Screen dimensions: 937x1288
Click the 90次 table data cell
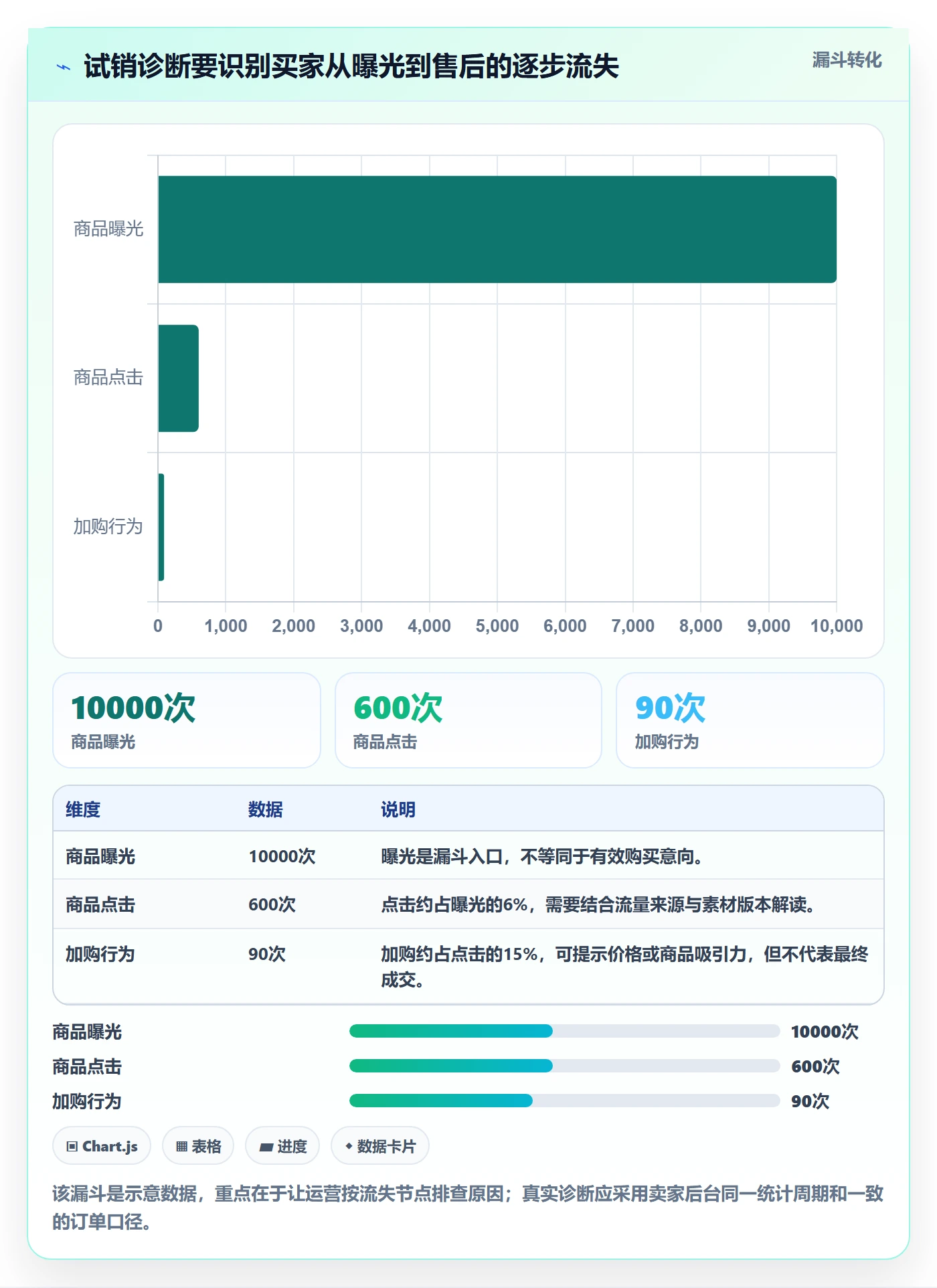pyautogui.click(x=267, y=954)
